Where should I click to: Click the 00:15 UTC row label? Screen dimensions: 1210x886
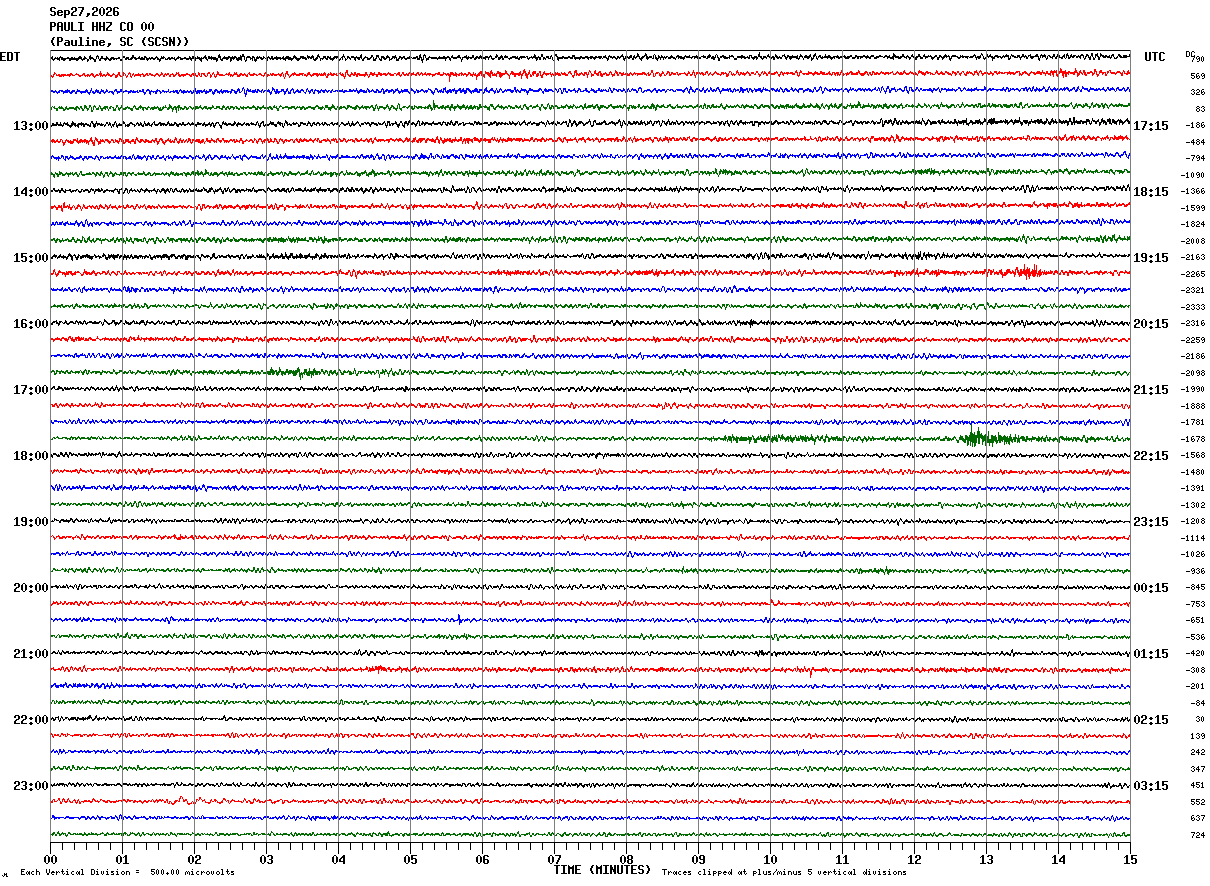(1151, 588)
